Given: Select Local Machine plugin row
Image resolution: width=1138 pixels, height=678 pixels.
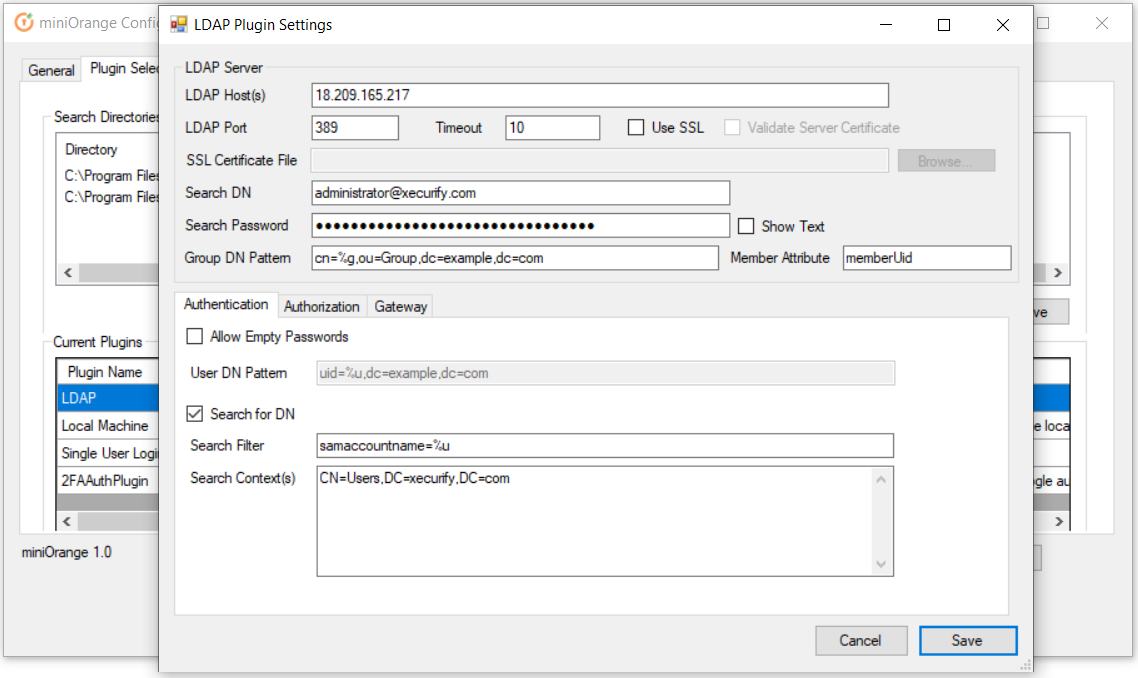Looking at the screenshot, I should 107,425.
